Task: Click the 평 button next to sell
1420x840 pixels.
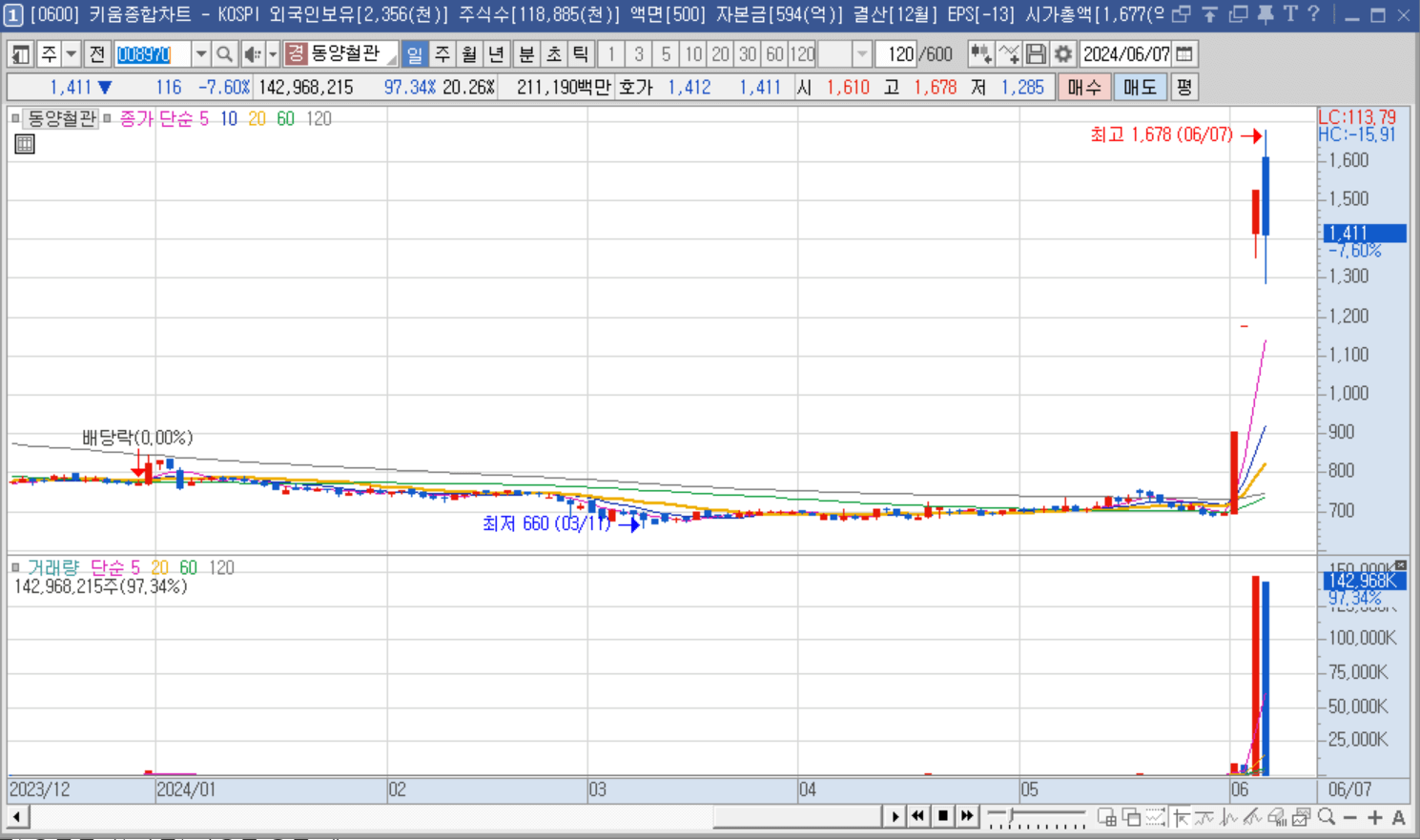Action: coord(1183,88)
